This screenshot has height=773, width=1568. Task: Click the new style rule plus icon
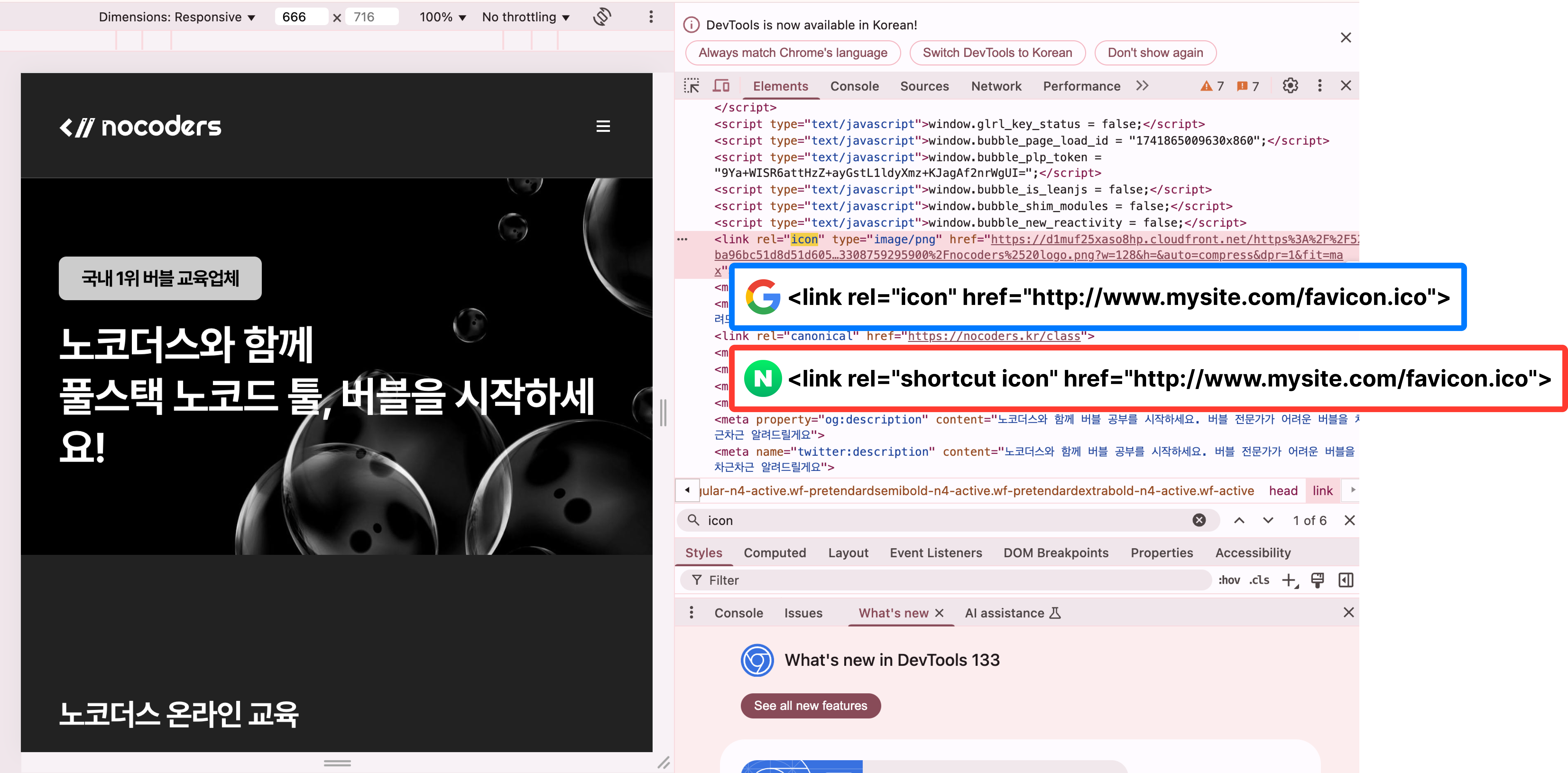pos(1289,580)
